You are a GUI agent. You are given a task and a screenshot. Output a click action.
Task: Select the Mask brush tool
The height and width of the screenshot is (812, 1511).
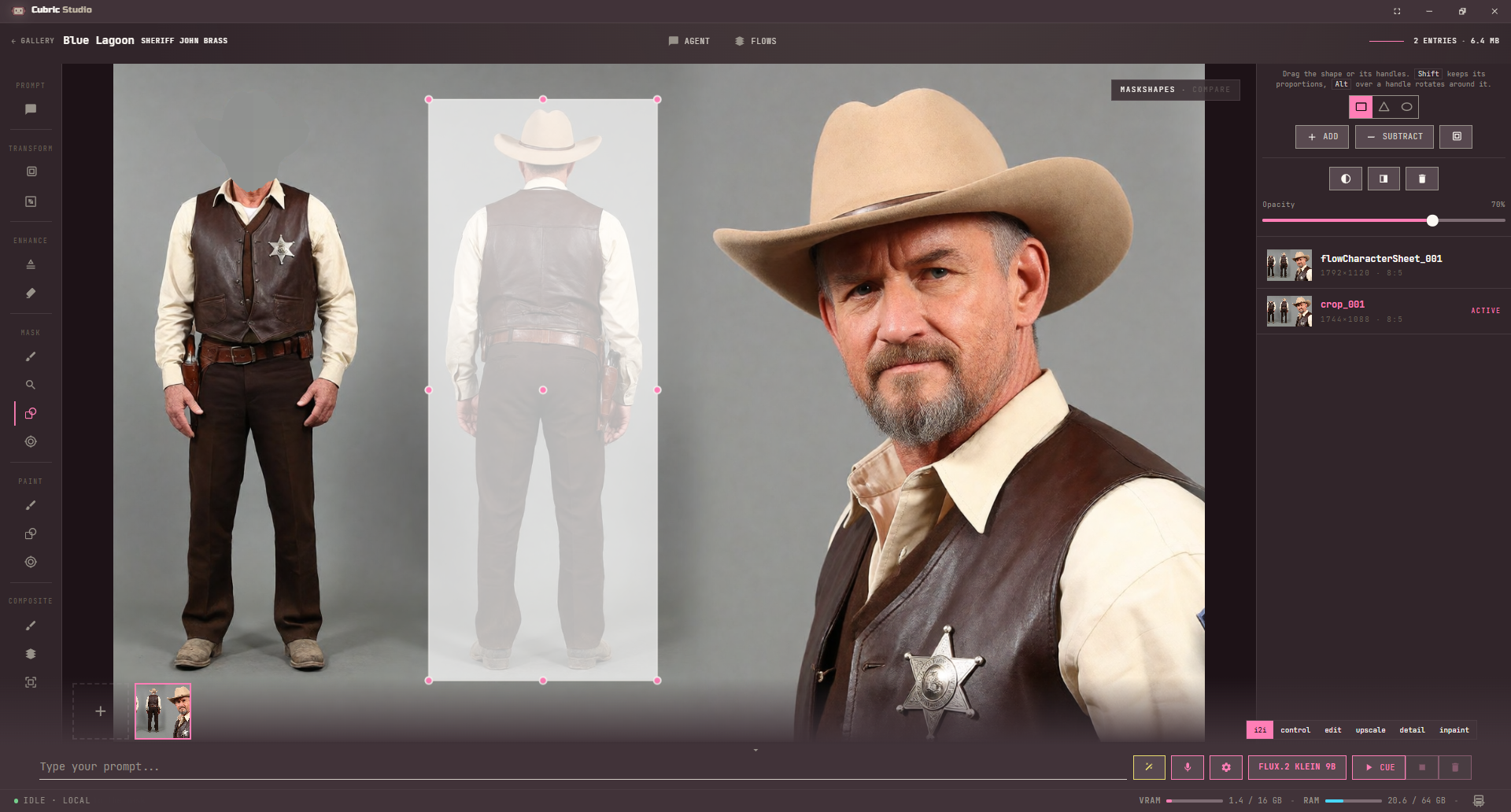coord(31,356)
